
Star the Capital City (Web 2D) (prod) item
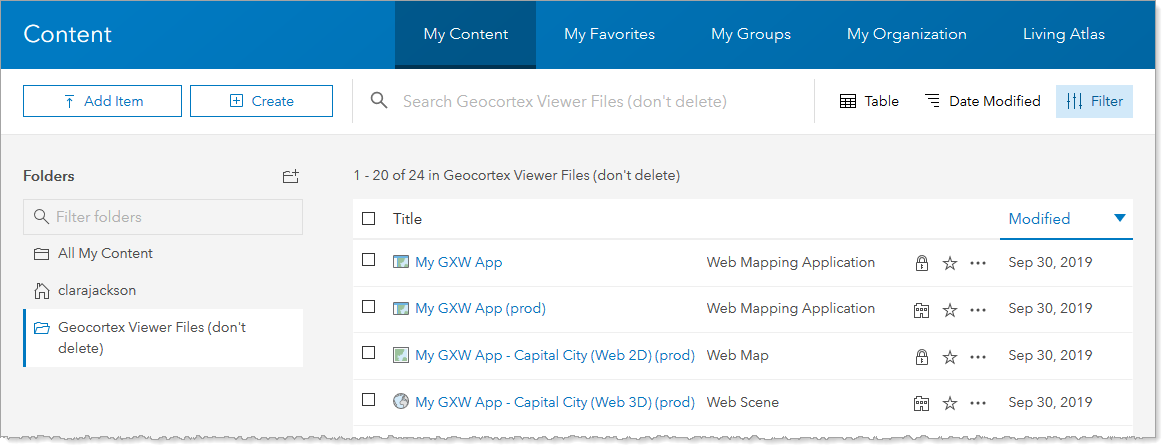coord(950,357)
